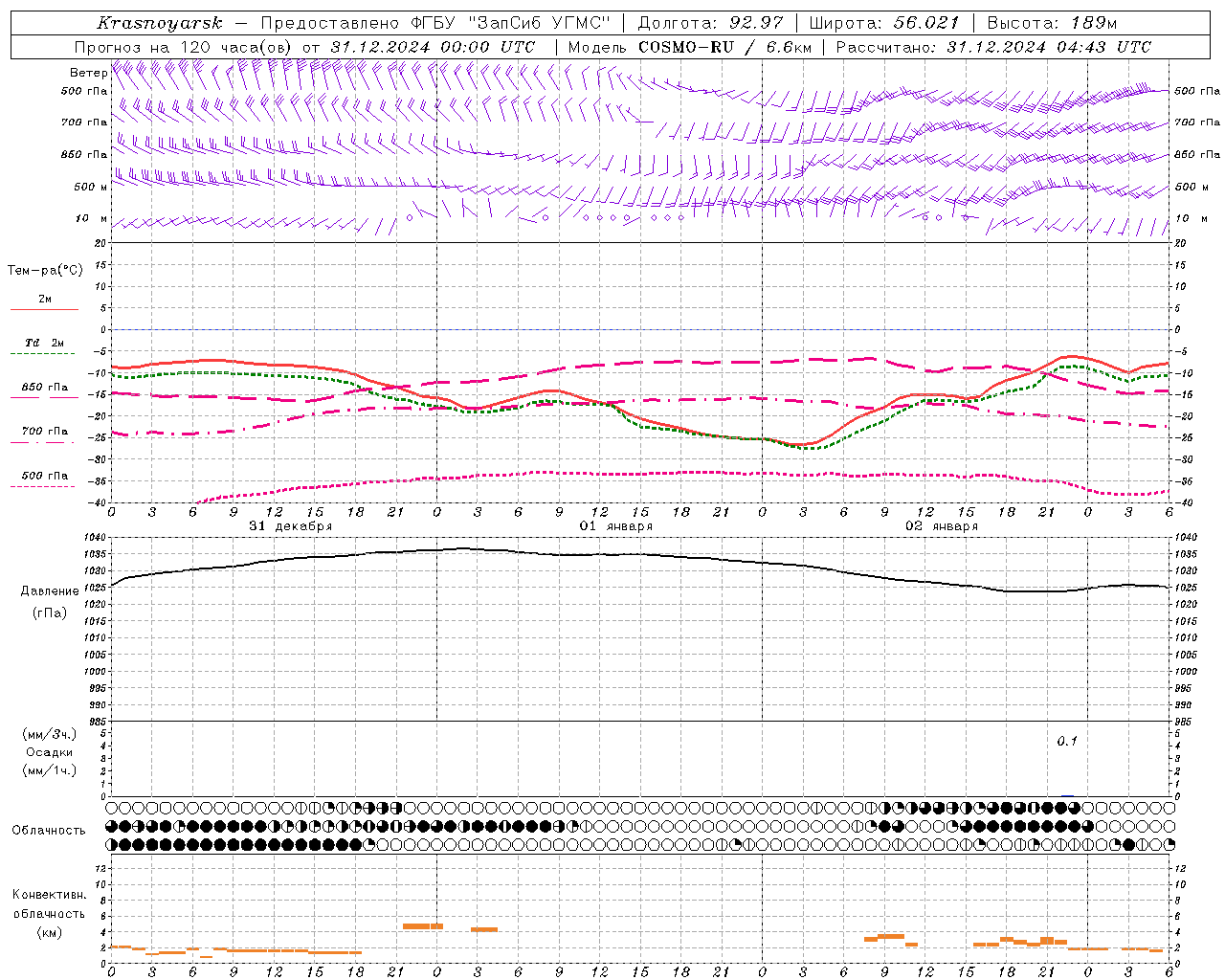Click the '500 гПа' temperature legend entry
Image resolution: width=1225 pixels, height=980 pixels.
[x=45, y=476]
